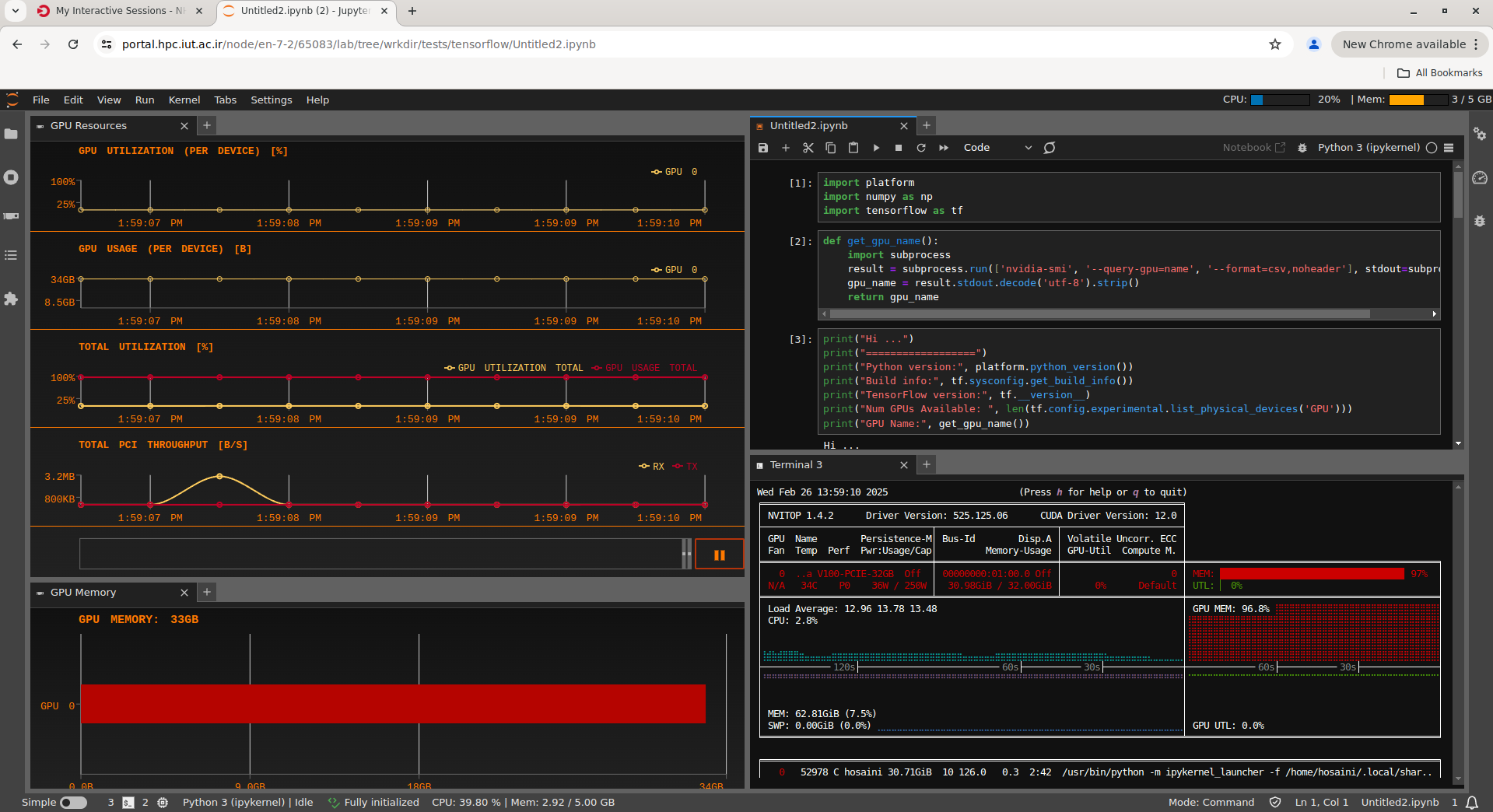Image resolution: width=1493 pixels, height=812 pixels.
Task: Click the kernel count icon in status bar
Action: coord(163,802)
